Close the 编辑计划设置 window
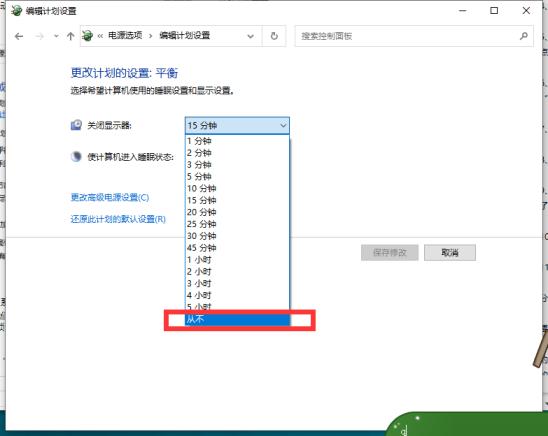The height and width of the screenshot is (436, 548). tap(526, 11)
